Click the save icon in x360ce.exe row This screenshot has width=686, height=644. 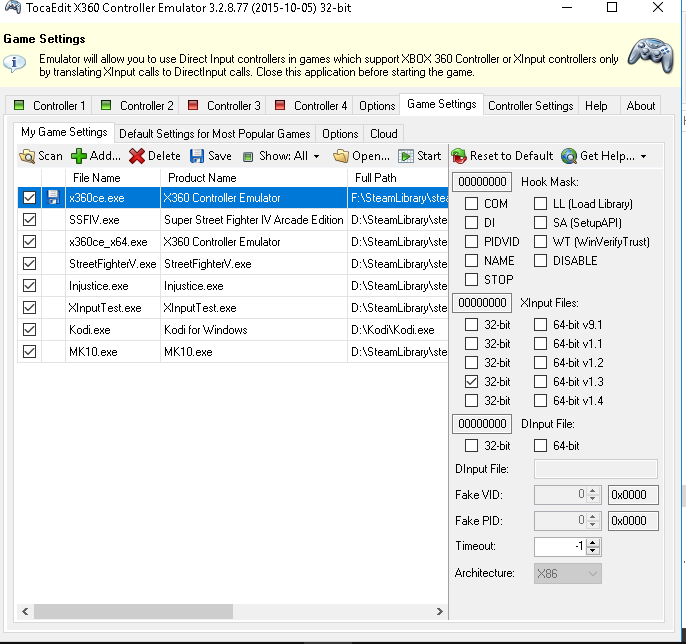(53, 197)
